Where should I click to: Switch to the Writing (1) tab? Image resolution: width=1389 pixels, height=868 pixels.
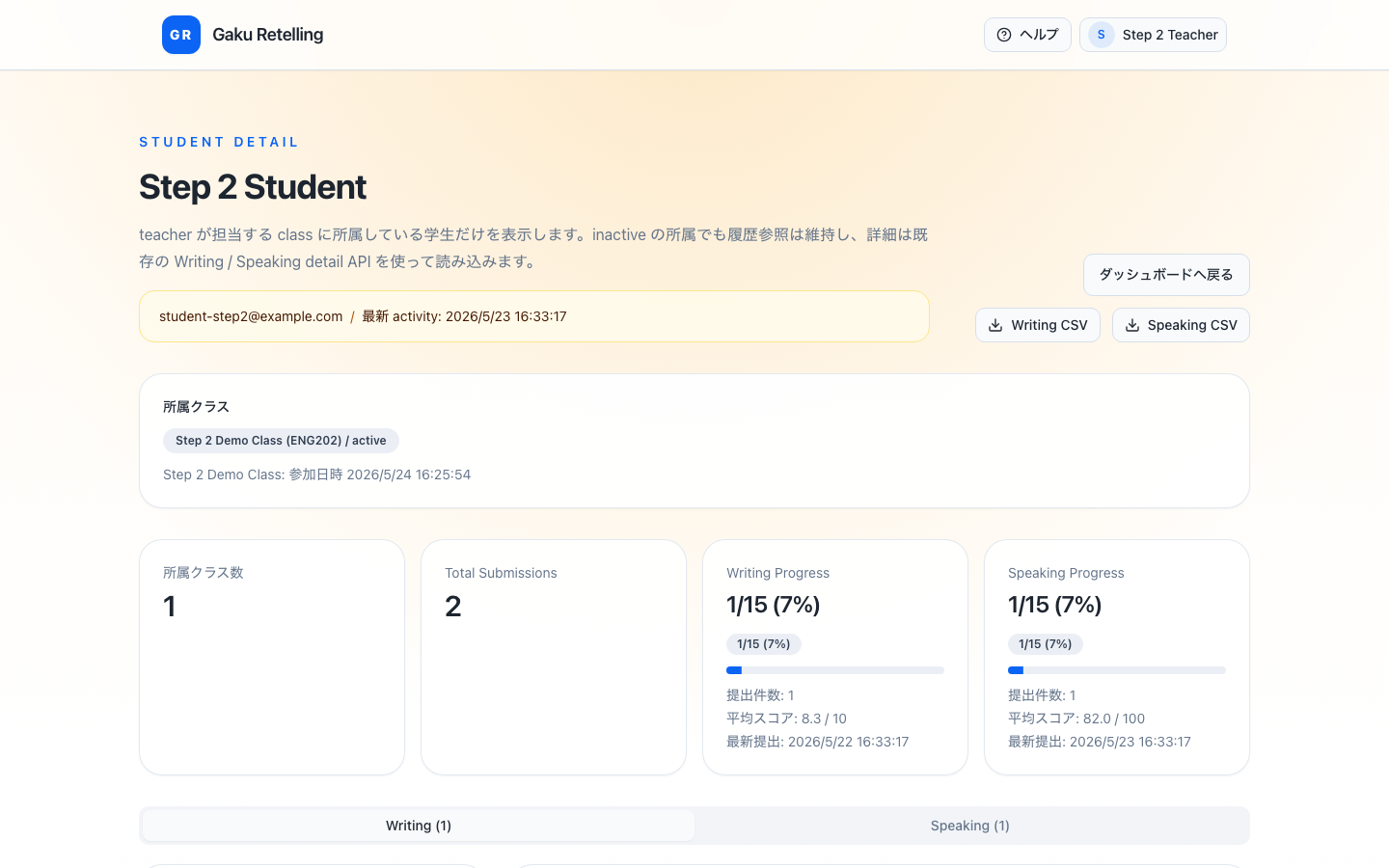[419, 826]
